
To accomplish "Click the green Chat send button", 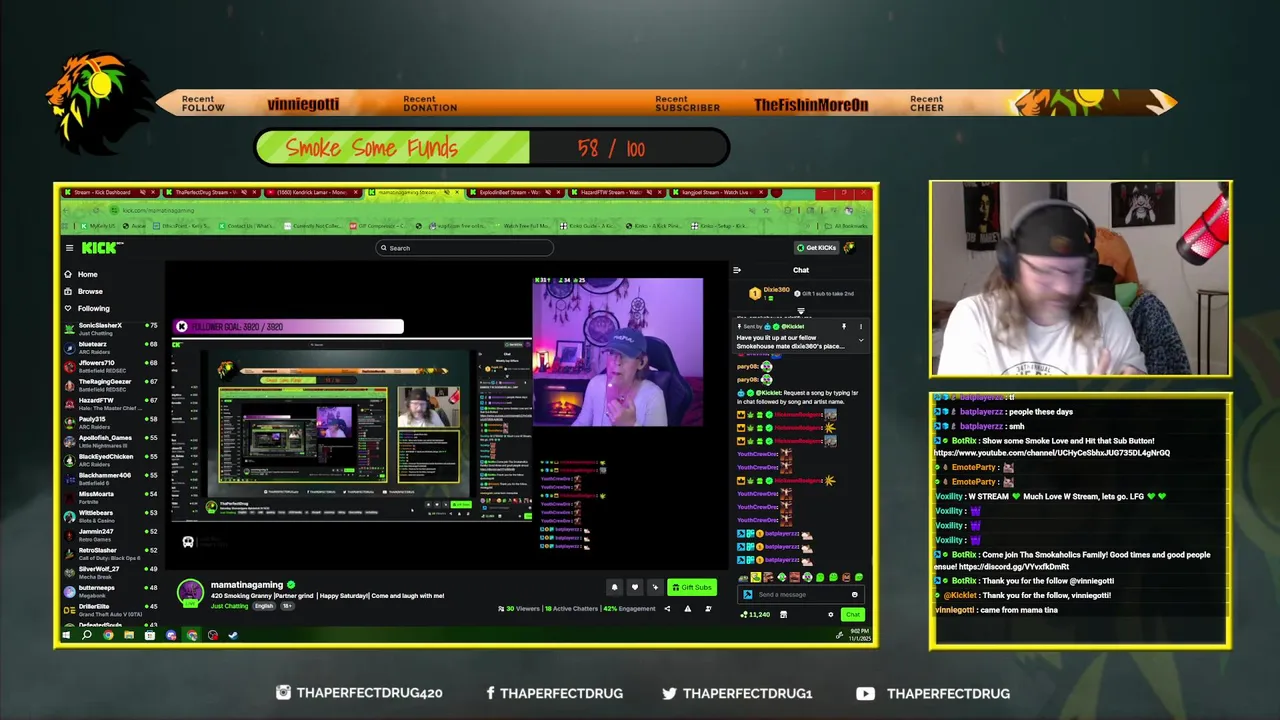I will pyautogui.click(x=853, y=614).
